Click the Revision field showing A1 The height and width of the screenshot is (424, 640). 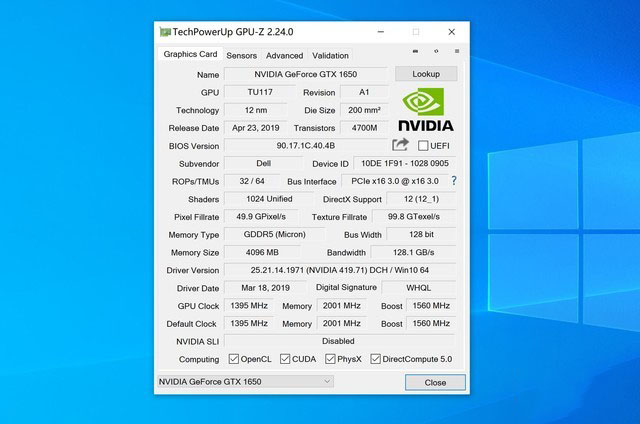[364, 92]
